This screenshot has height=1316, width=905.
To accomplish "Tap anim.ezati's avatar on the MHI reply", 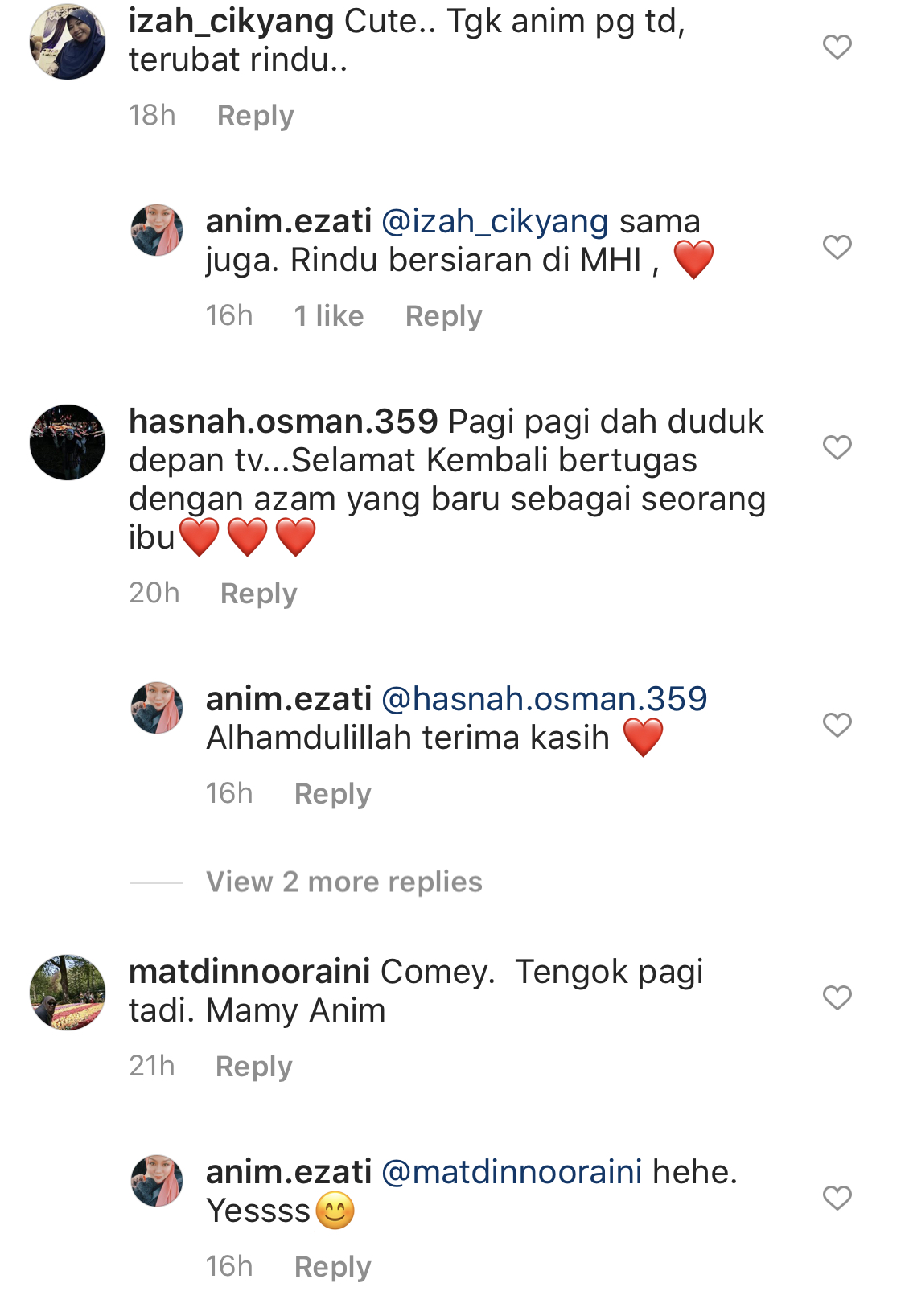I will coord(157,230).
